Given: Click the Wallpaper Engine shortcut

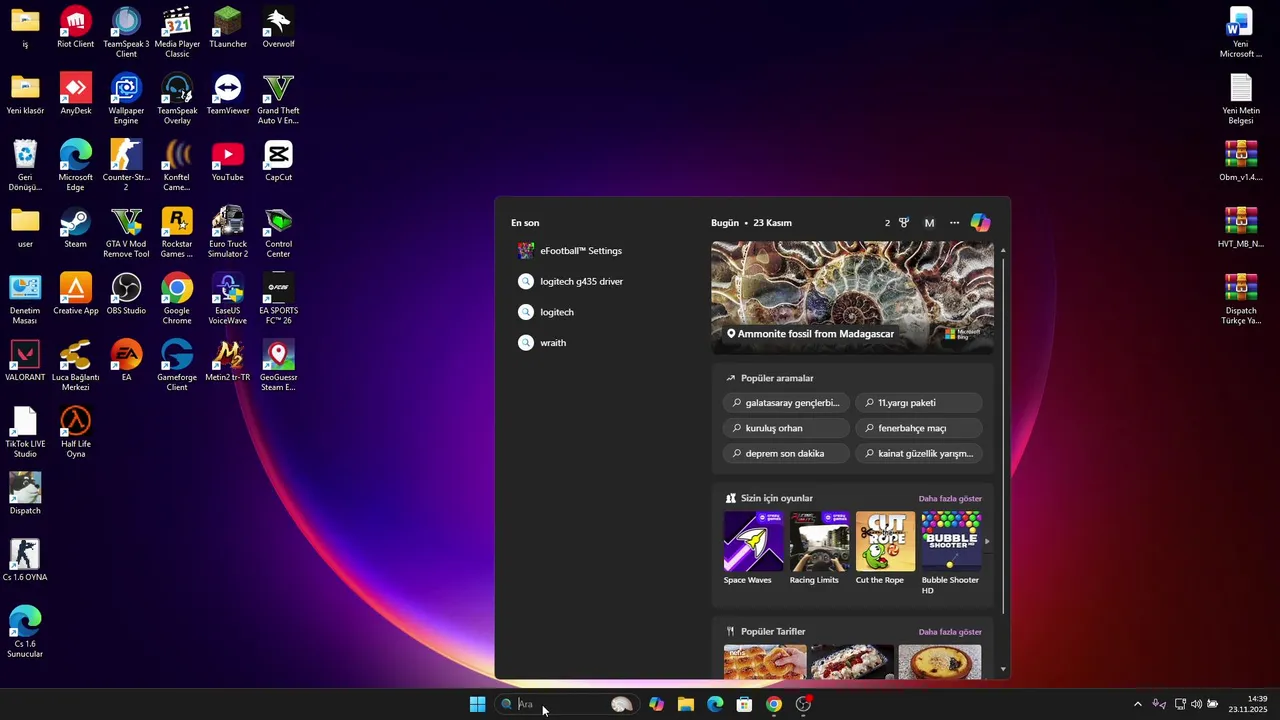Looking at the screenshot, I should [126, 99].
